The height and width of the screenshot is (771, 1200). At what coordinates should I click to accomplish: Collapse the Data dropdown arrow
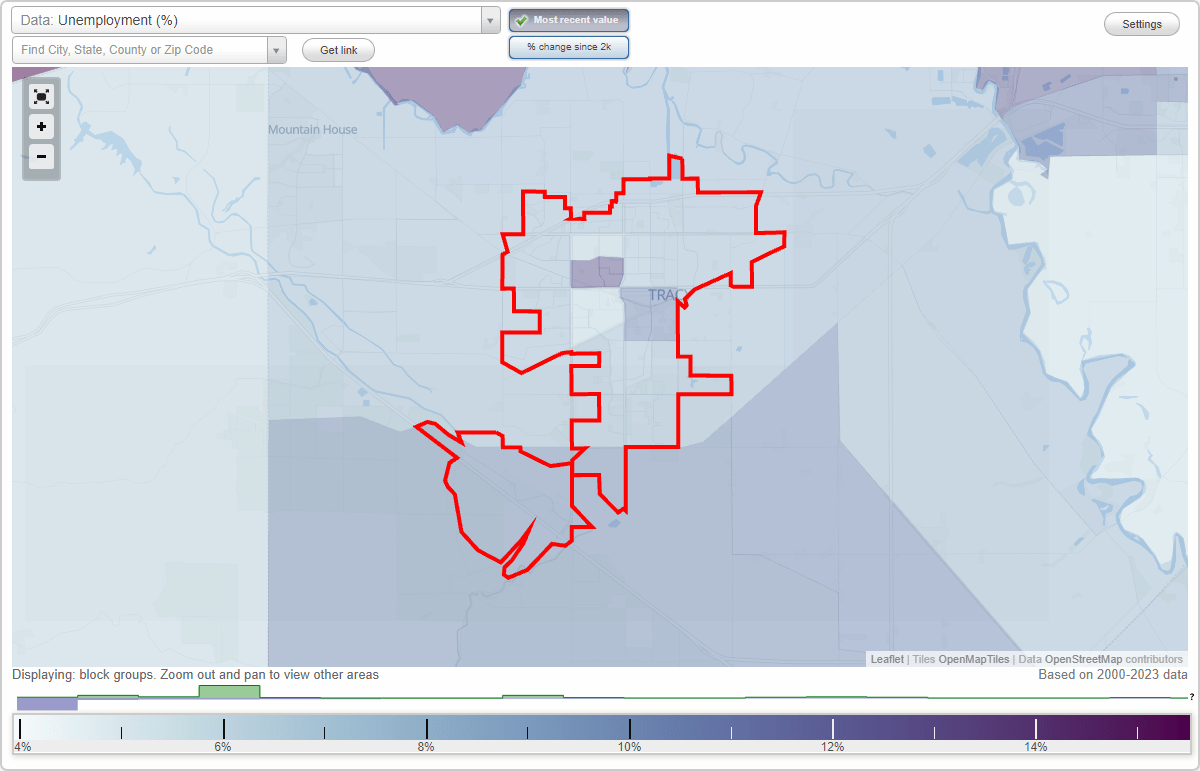click(489, 19)
